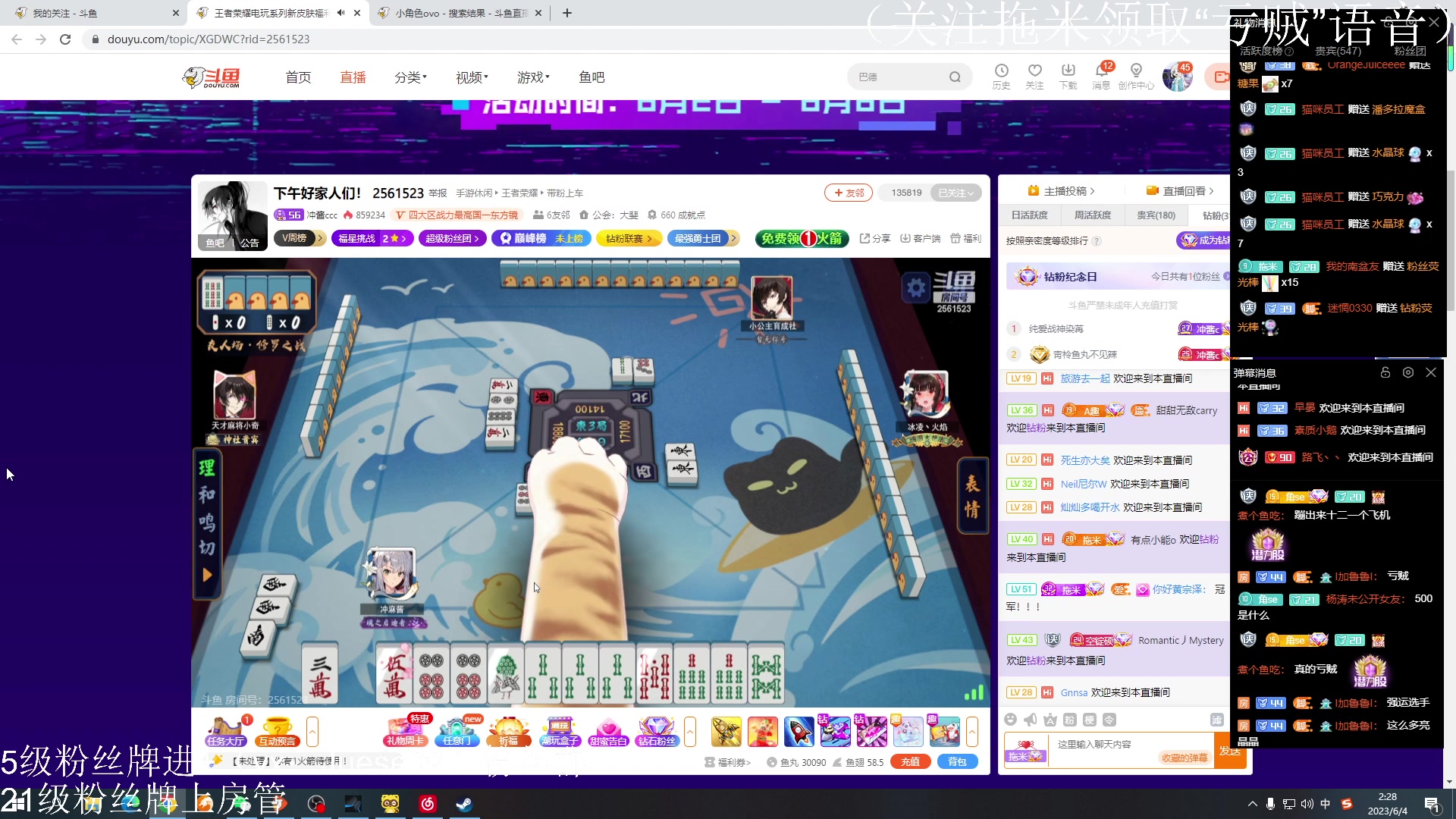Click 免费领1火箭 banner button
This screenshot has width=1456, height=819.
click(802, 238)
